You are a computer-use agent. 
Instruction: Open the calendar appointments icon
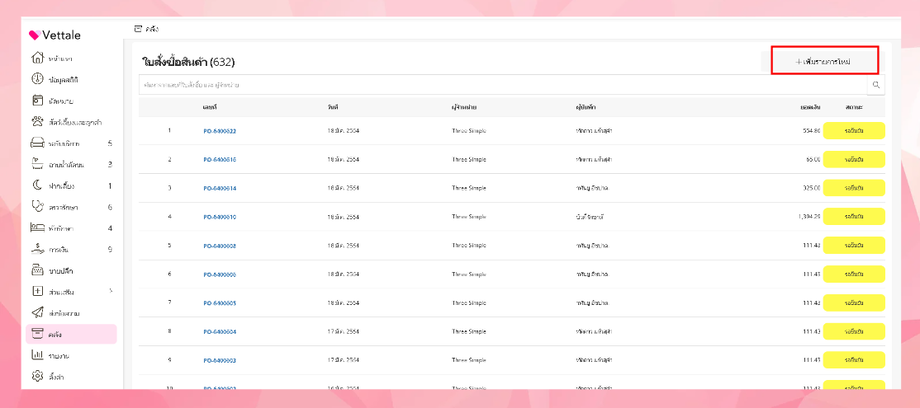coord(37,101)
